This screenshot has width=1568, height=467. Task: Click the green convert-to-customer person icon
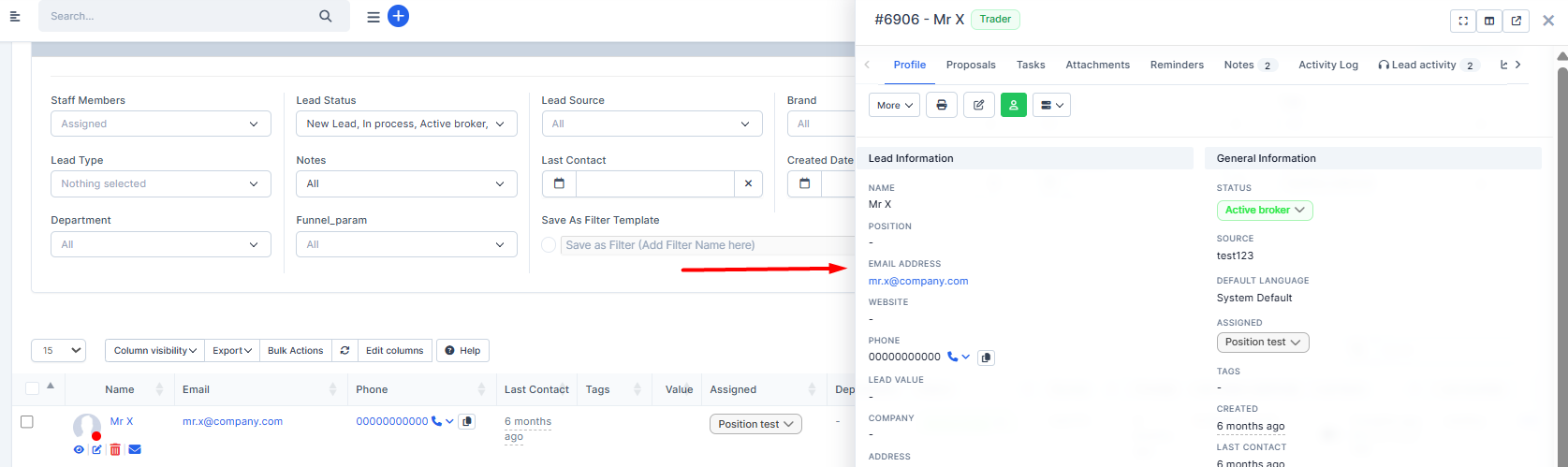coord(1014,106)
